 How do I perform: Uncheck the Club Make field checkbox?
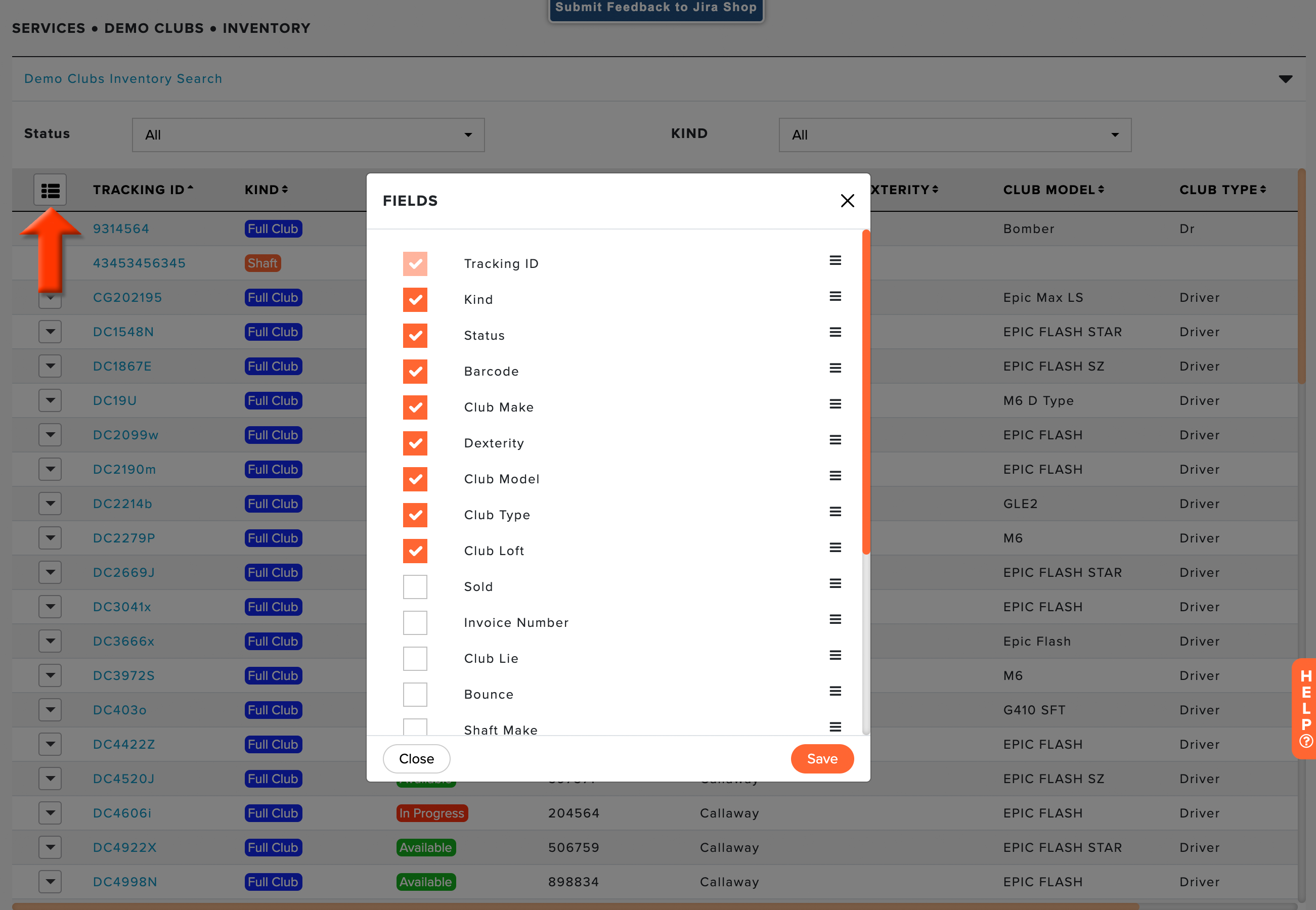(x=415, y=407)
